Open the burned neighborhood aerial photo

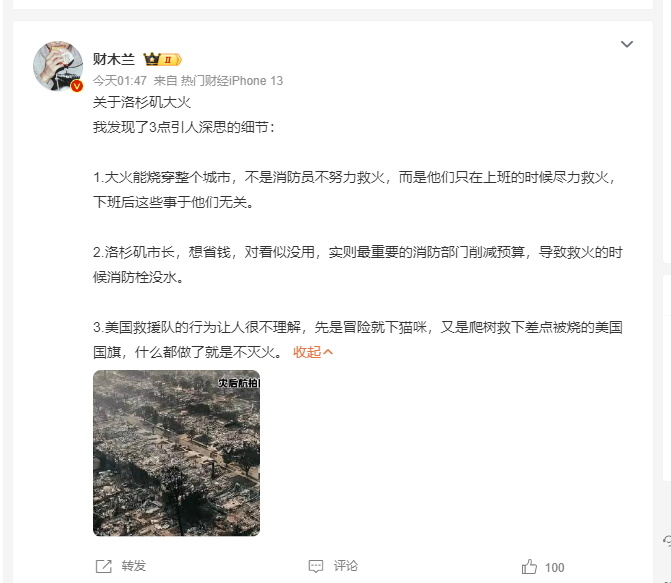tap(176, 453)
